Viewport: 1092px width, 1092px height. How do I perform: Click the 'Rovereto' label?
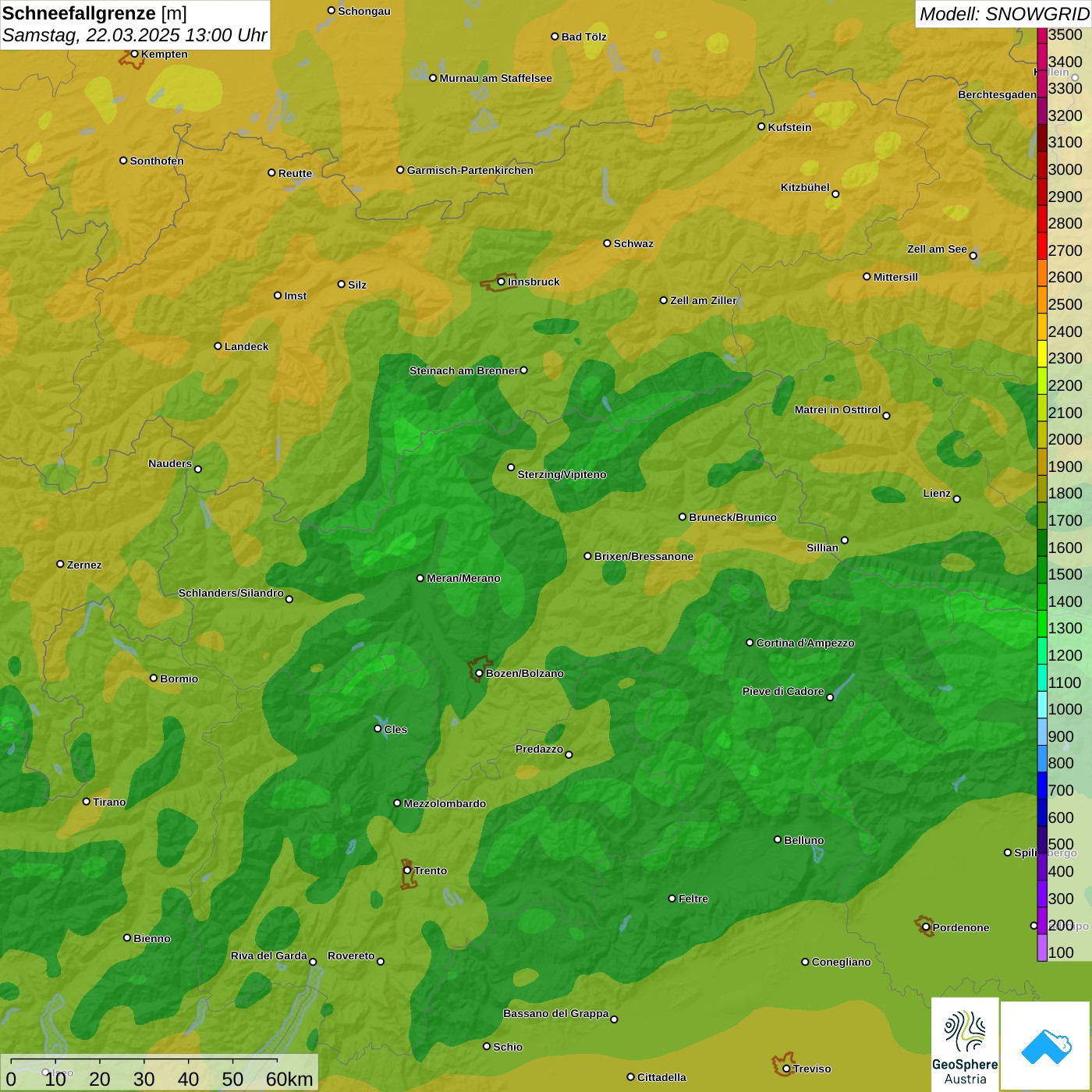tap(351, 955)
